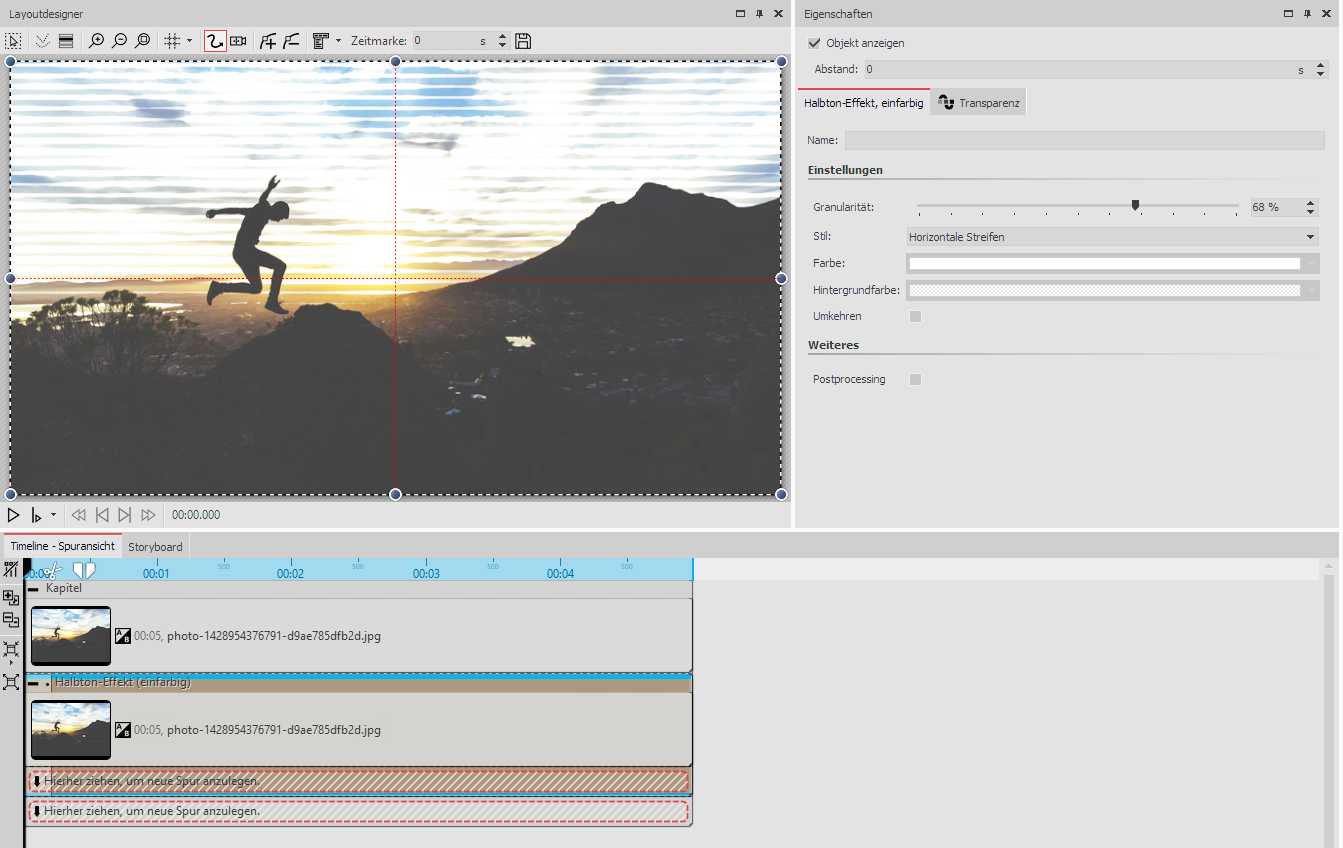Click the photo-1428954376791 thumbnail in the timeline
This screenshot has height=848, width=1343.
[x=70, y=635]
